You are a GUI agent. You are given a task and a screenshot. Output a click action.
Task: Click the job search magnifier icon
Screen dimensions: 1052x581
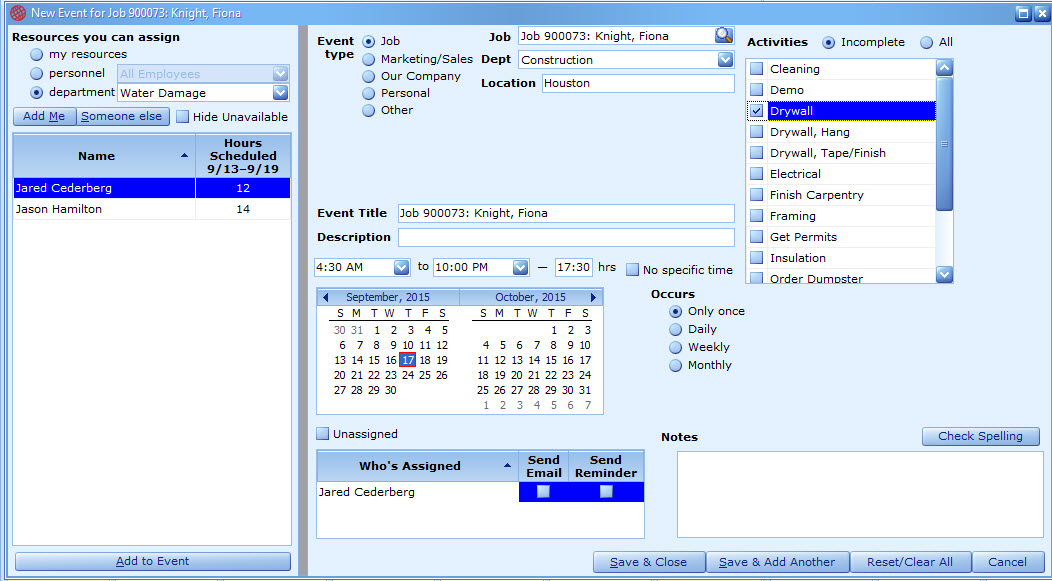click(724, 36)
